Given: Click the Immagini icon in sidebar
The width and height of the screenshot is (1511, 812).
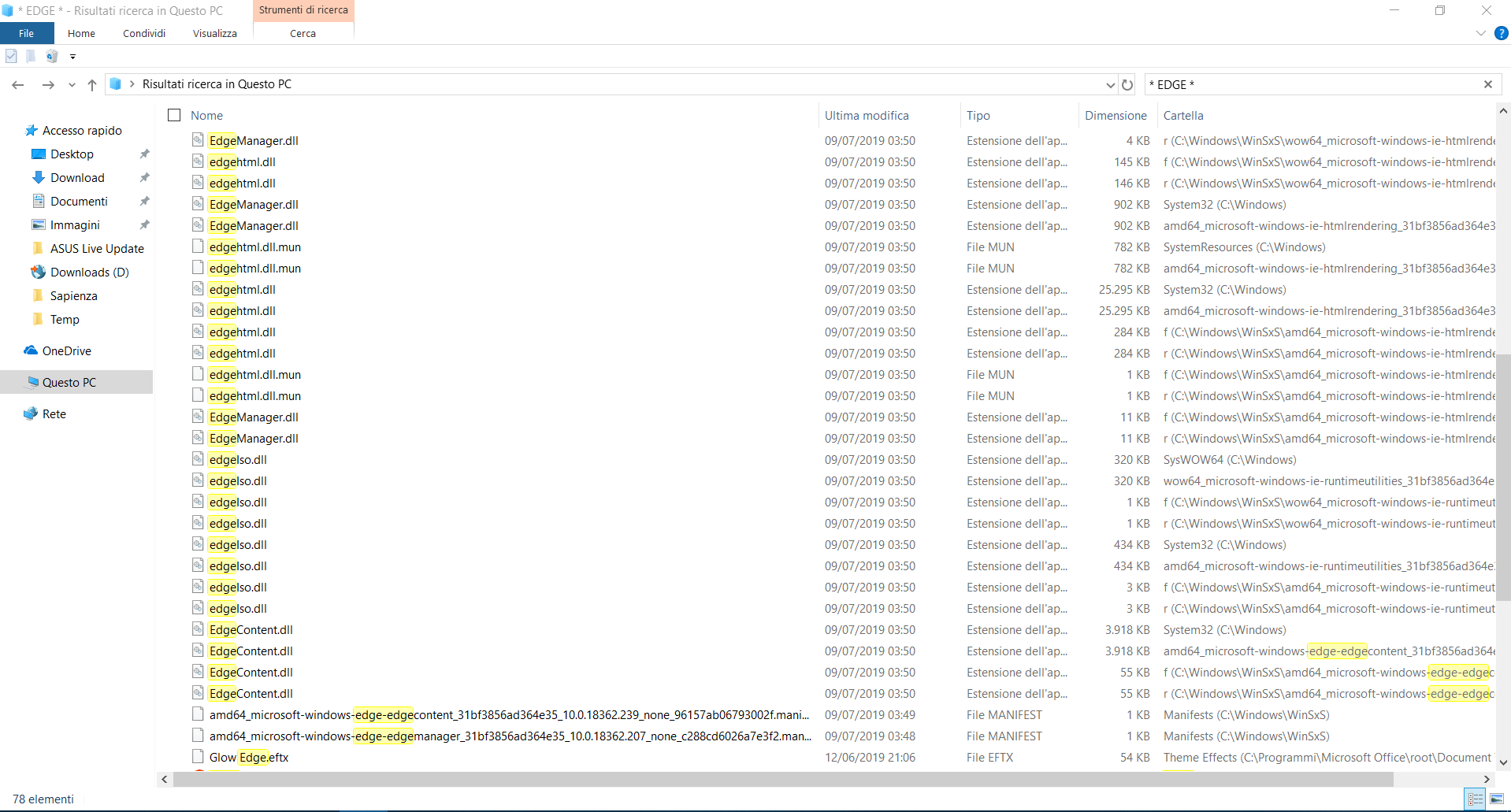Looking at the screenshot, I should coord(38,224).
